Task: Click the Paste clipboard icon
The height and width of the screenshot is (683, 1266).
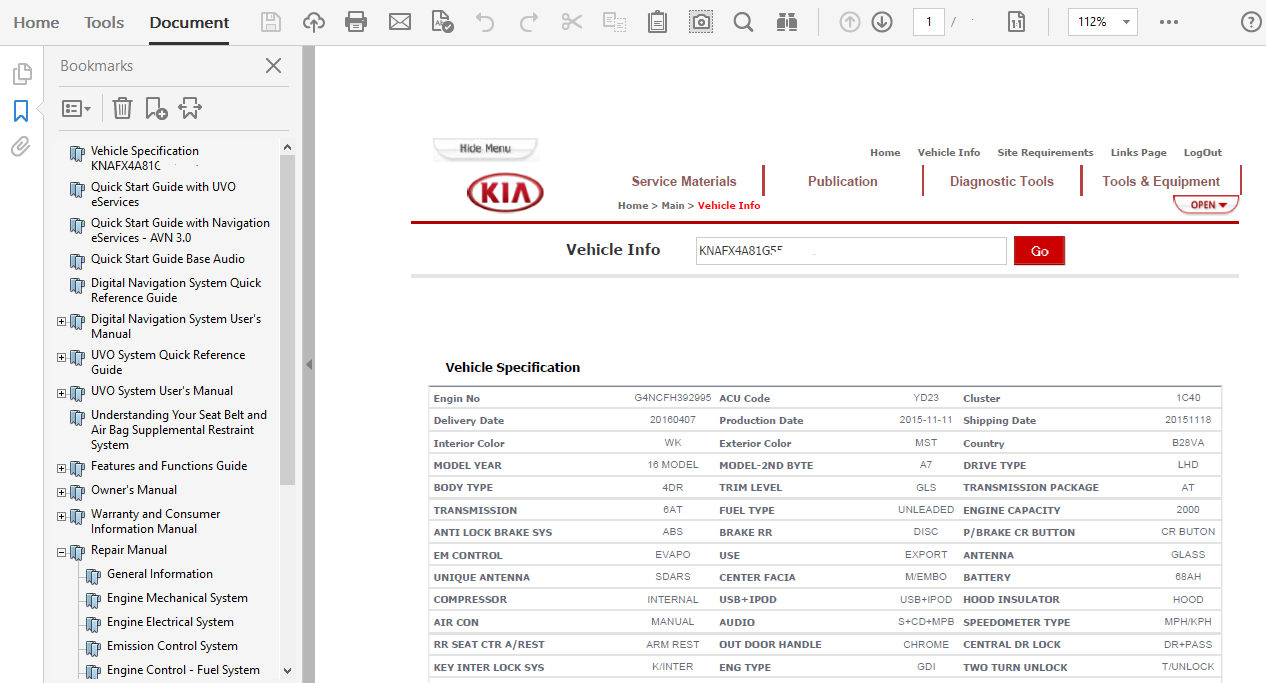Action: tap(657, 20)
